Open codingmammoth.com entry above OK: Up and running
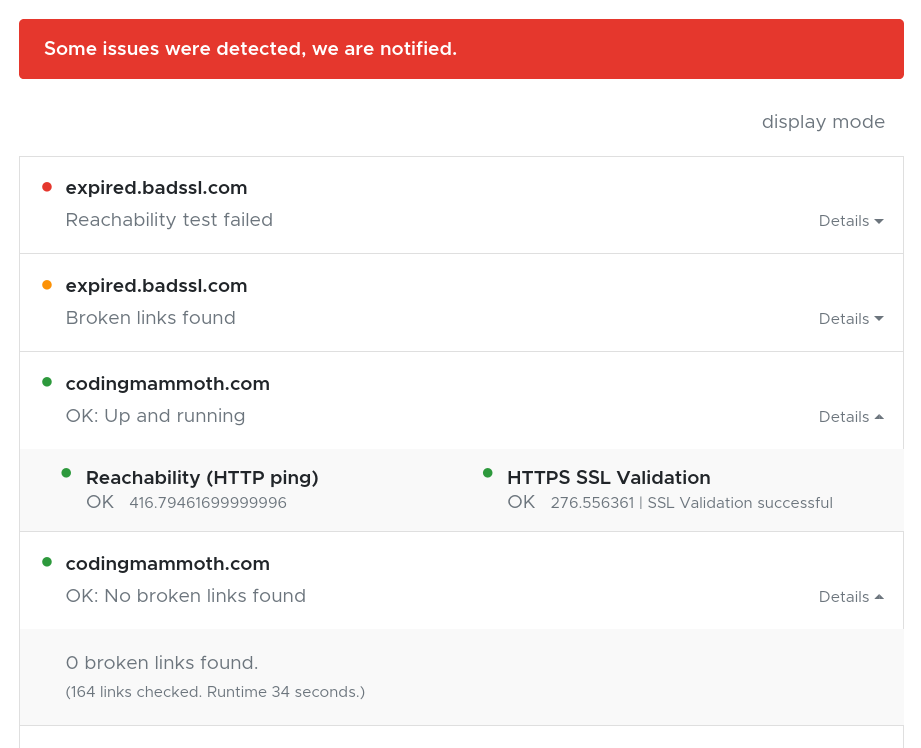 click(x=167, y=384)
